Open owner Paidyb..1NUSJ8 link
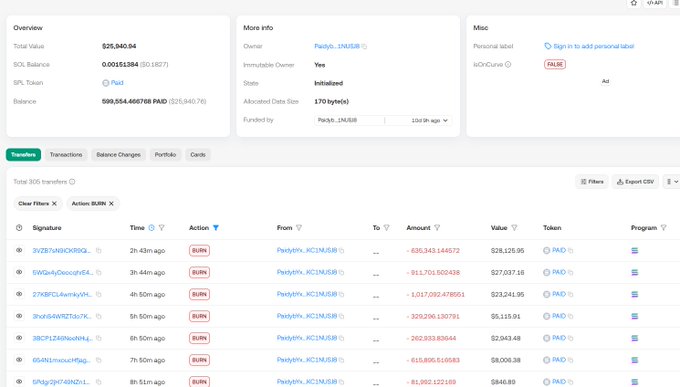Screen dimensions: 680x387 pos(337,46)
